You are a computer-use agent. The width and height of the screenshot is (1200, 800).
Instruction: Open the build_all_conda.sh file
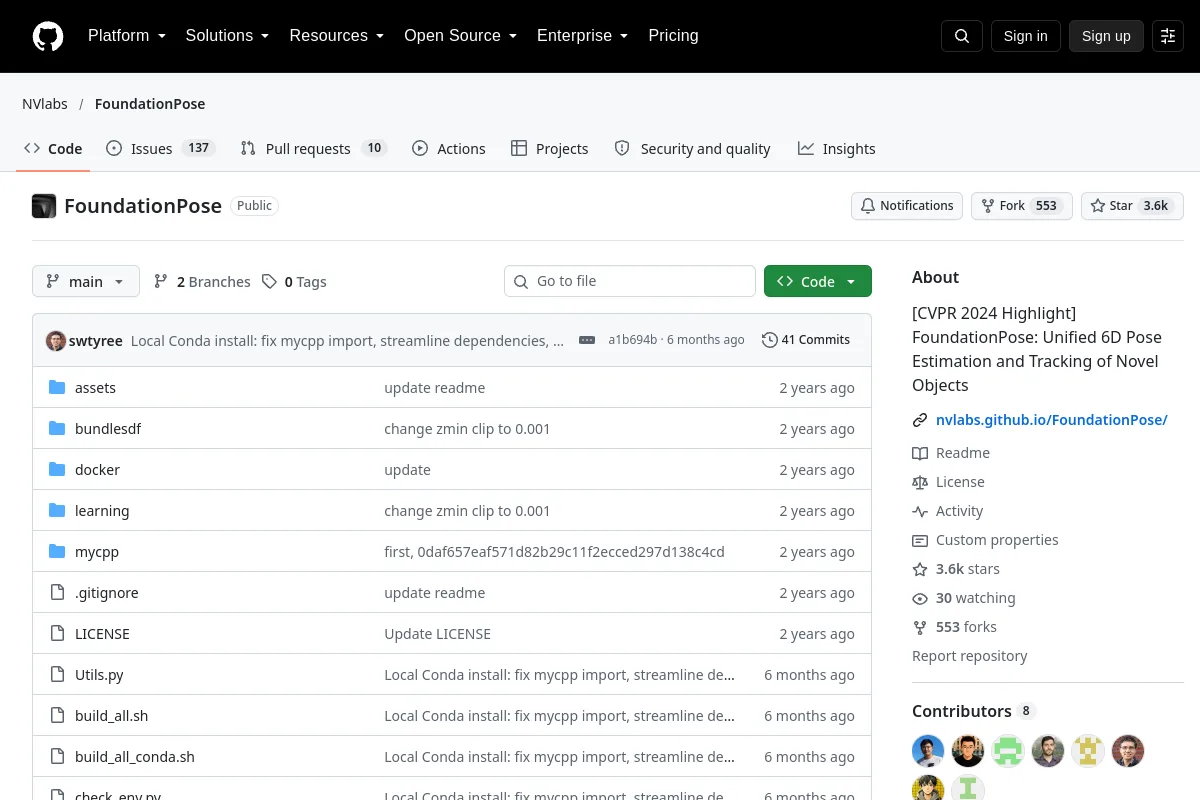click(x=135, y=757)
